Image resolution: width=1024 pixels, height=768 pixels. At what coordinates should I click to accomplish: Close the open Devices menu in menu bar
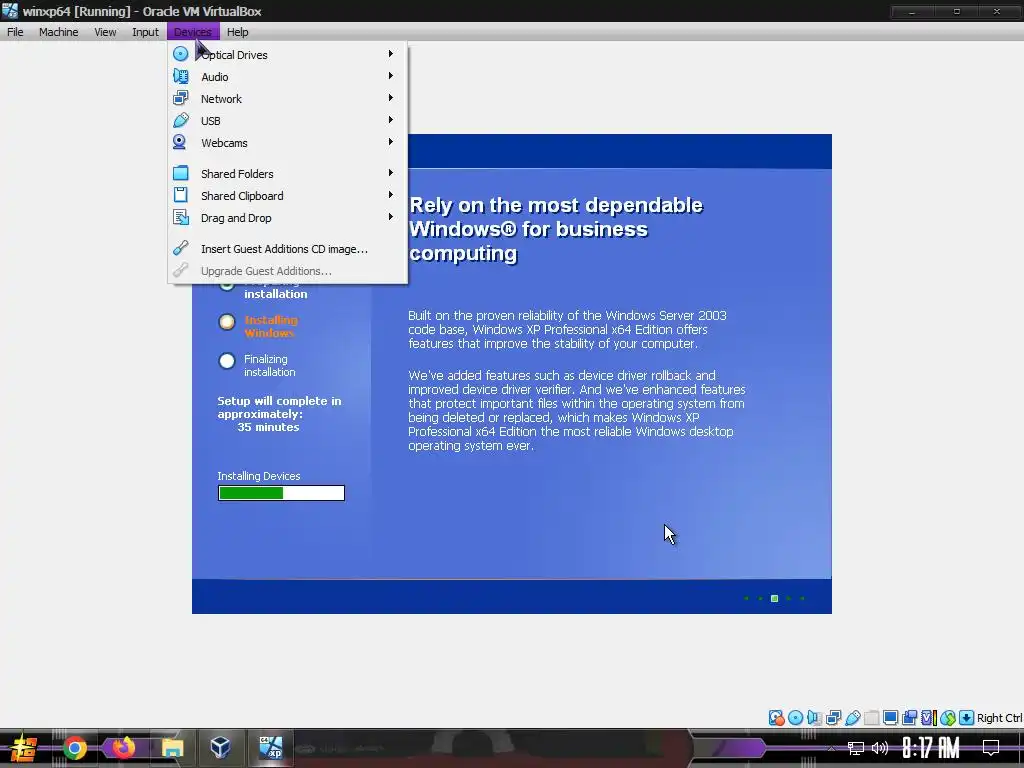coord(193,32)
